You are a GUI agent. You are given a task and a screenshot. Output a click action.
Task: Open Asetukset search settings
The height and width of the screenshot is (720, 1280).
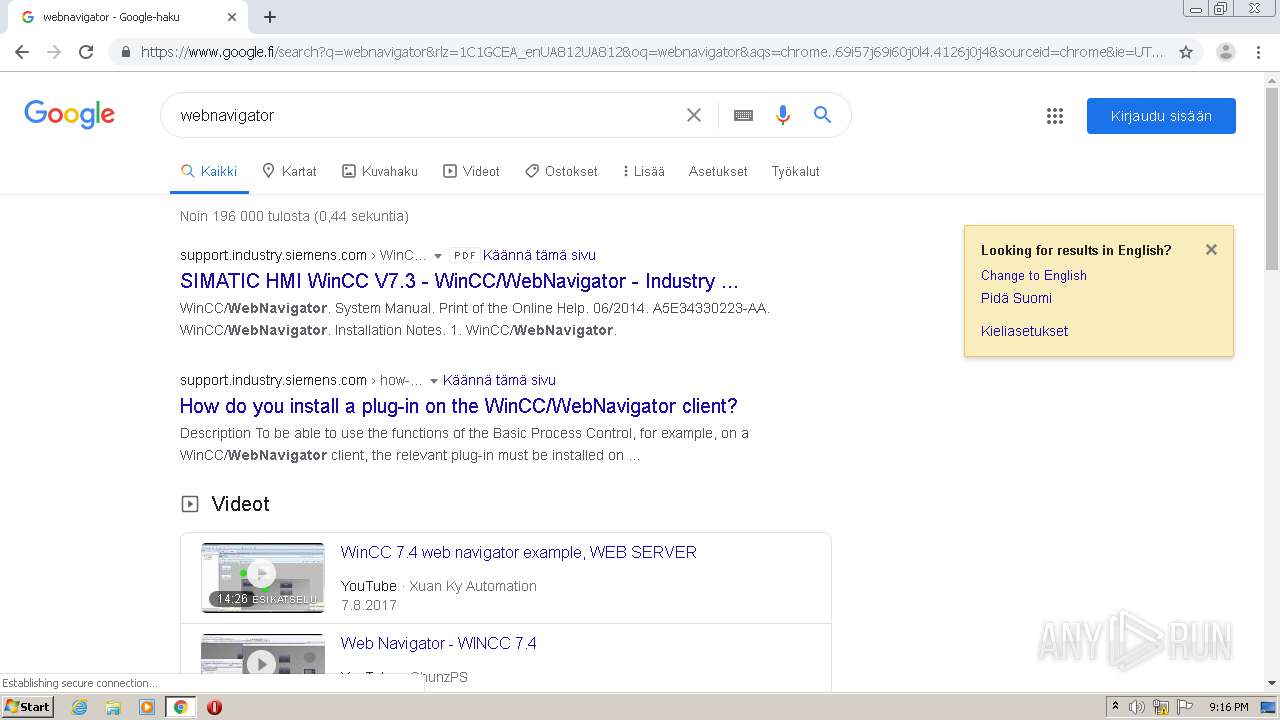point(718,171)
